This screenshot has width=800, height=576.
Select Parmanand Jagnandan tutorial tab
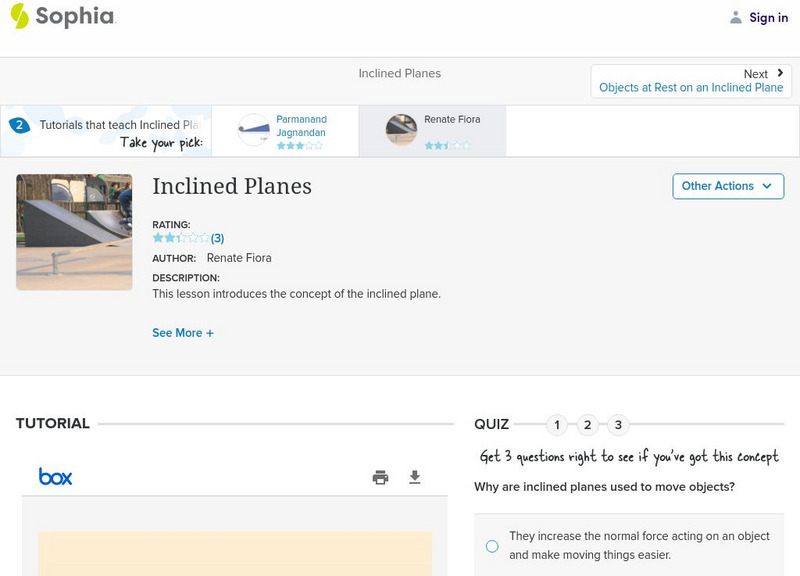[301, 126]
